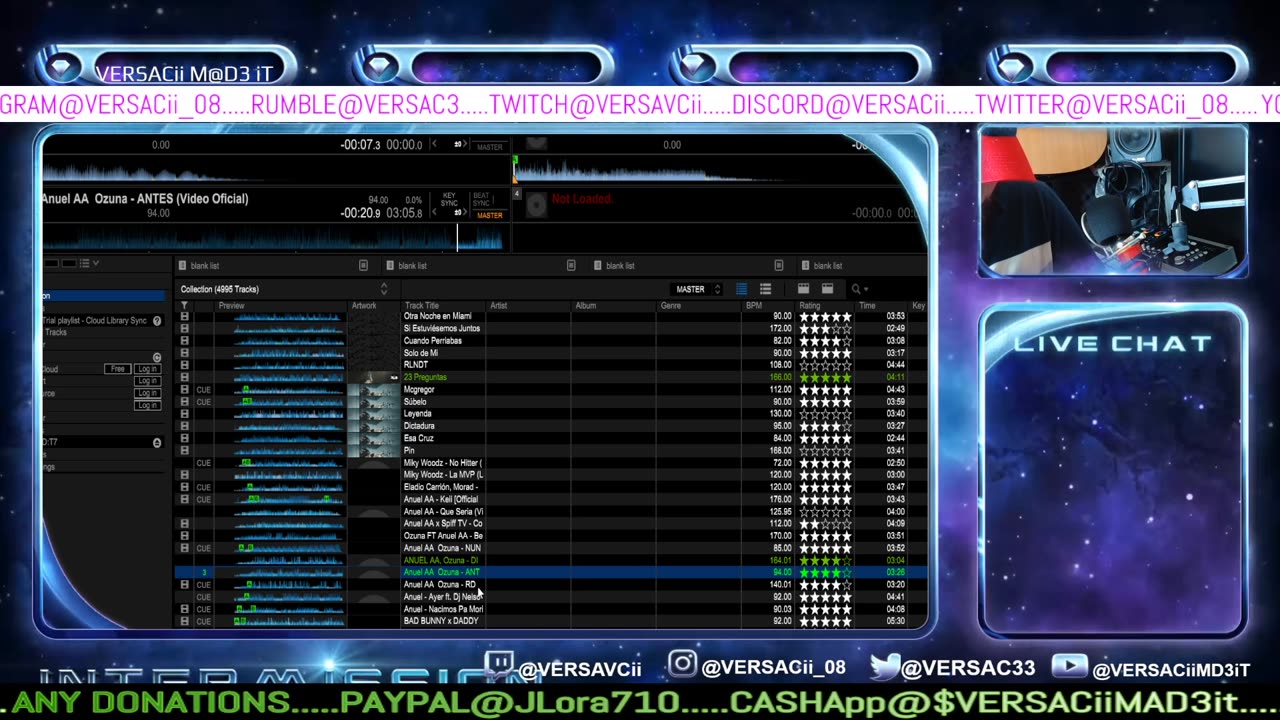Viewport: 1280px width, 720px height.
Task: Toggle KEY SYNC on the ANTES deck
Action: 449,200
